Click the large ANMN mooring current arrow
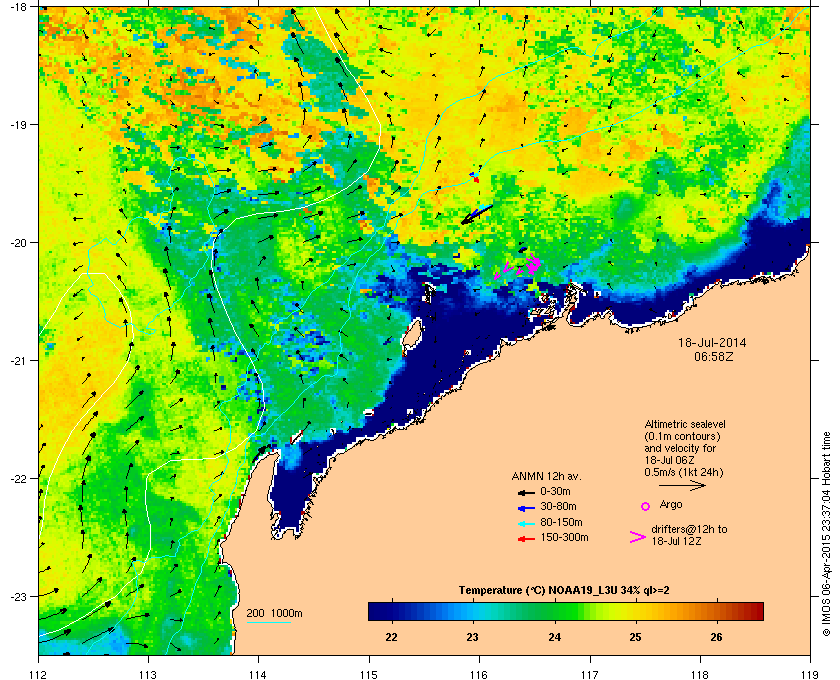Viewport: 840px width, 680px height. 476,215
